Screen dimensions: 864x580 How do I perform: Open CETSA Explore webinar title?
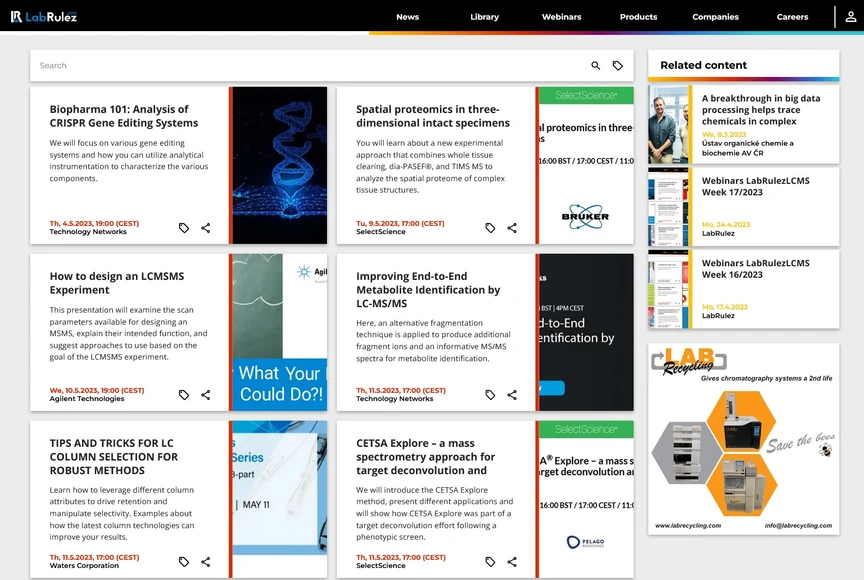click(425, 457)
